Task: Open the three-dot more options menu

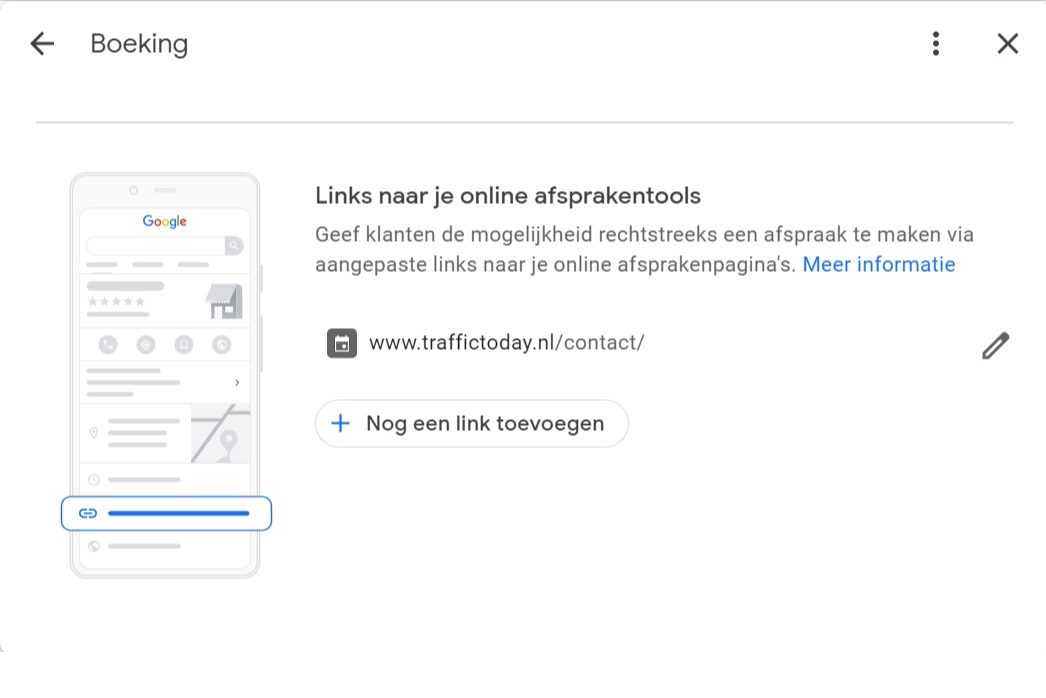Action: 935,44
